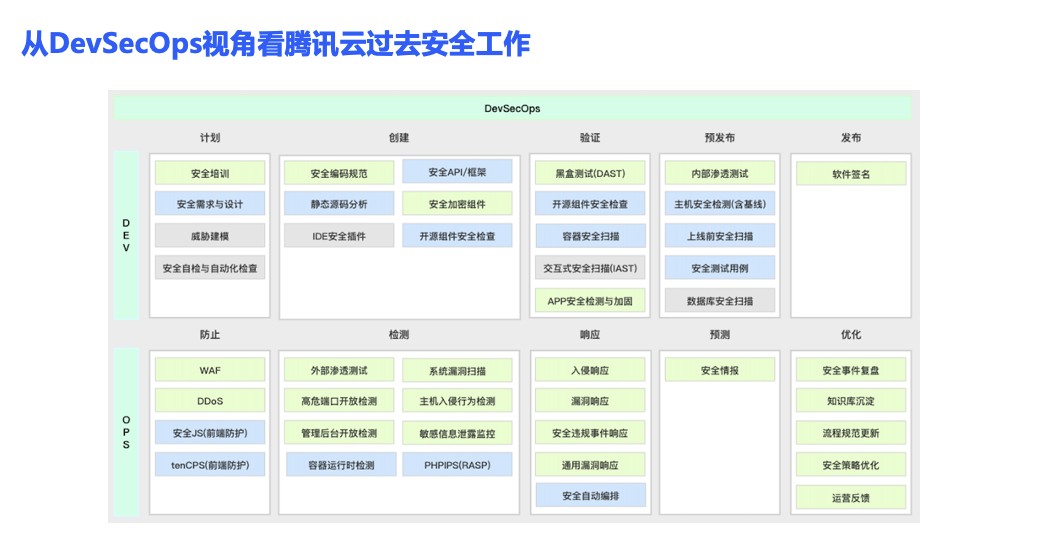Click the IDE安全插件 block
The image size is (1054, 556).
point(339,236)
